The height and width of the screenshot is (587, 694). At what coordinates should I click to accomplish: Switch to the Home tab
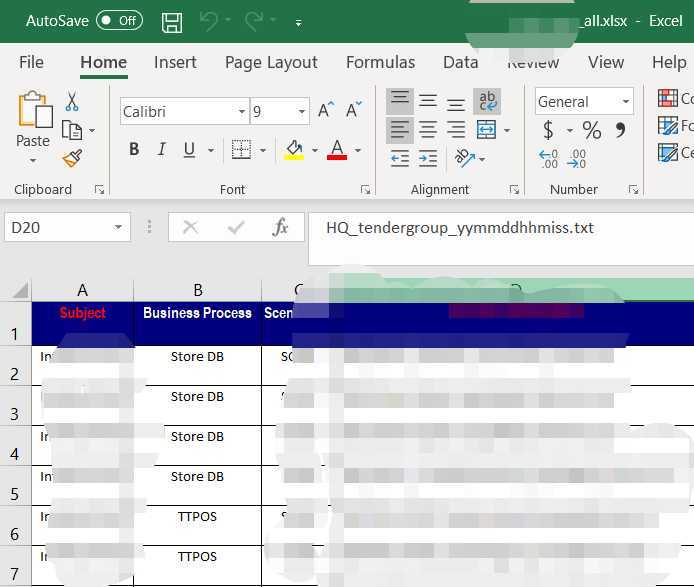[x=104, y=62]
